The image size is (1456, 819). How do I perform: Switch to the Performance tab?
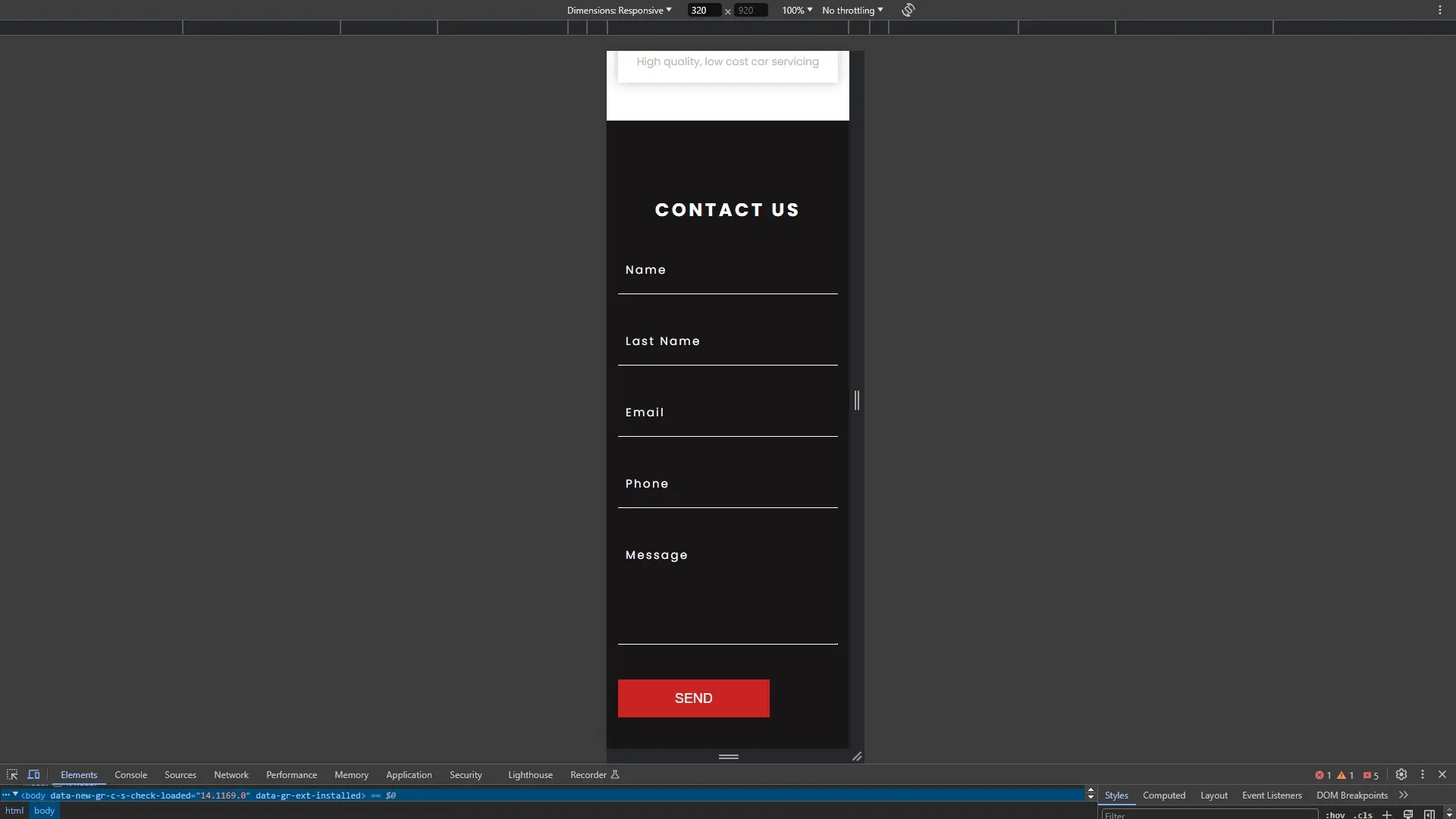tap(291, 774)
